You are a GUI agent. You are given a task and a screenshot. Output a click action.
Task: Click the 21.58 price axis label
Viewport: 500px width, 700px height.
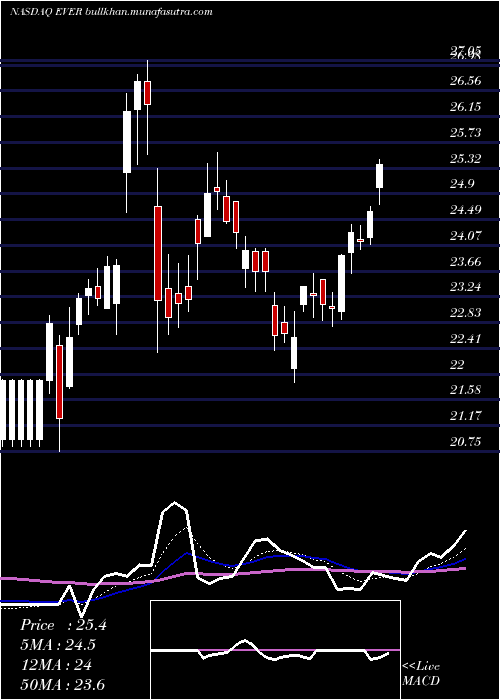click(466, 390)
